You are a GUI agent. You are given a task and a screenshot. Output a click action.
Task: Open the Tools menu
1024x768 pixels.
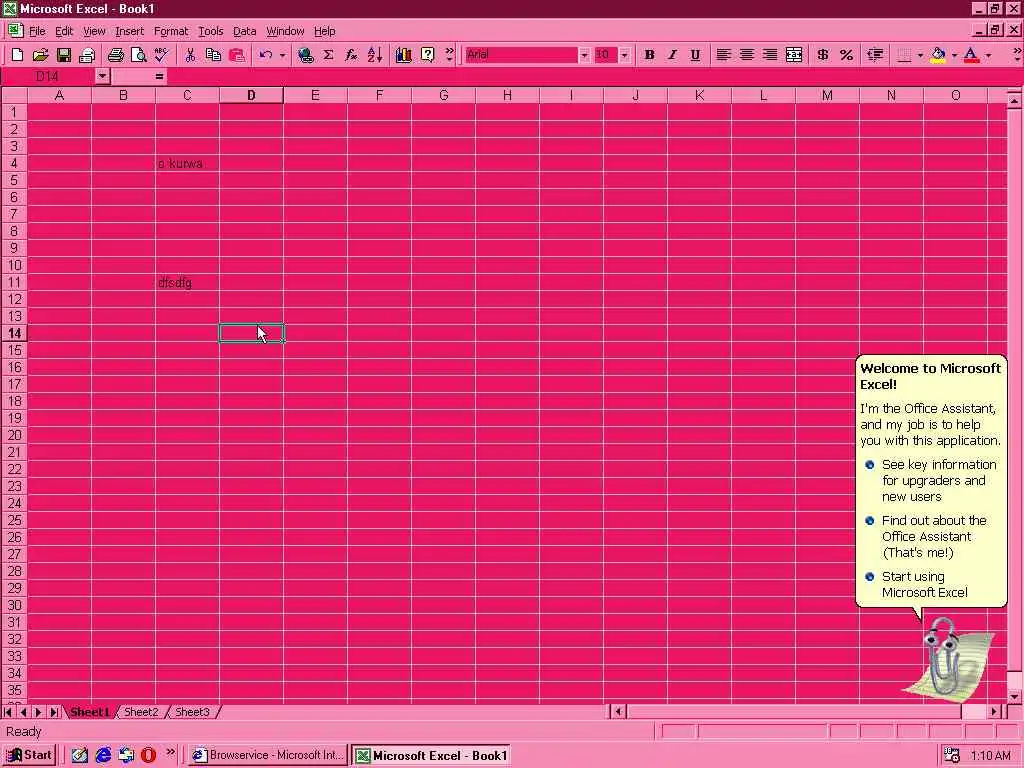[x=210, y=31]
